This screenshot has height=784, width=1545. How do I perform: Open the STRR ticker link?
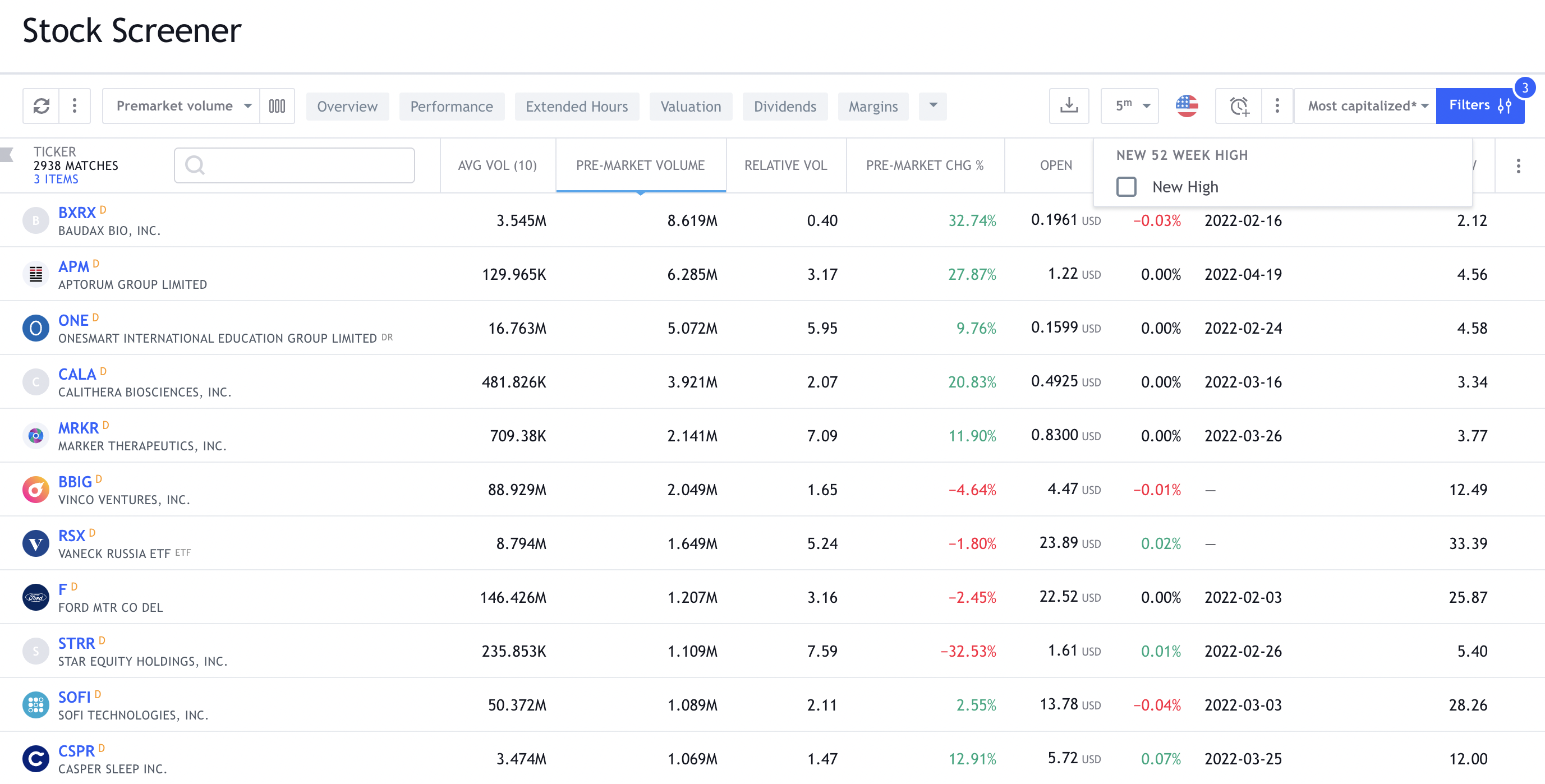(x=76, y=644)
